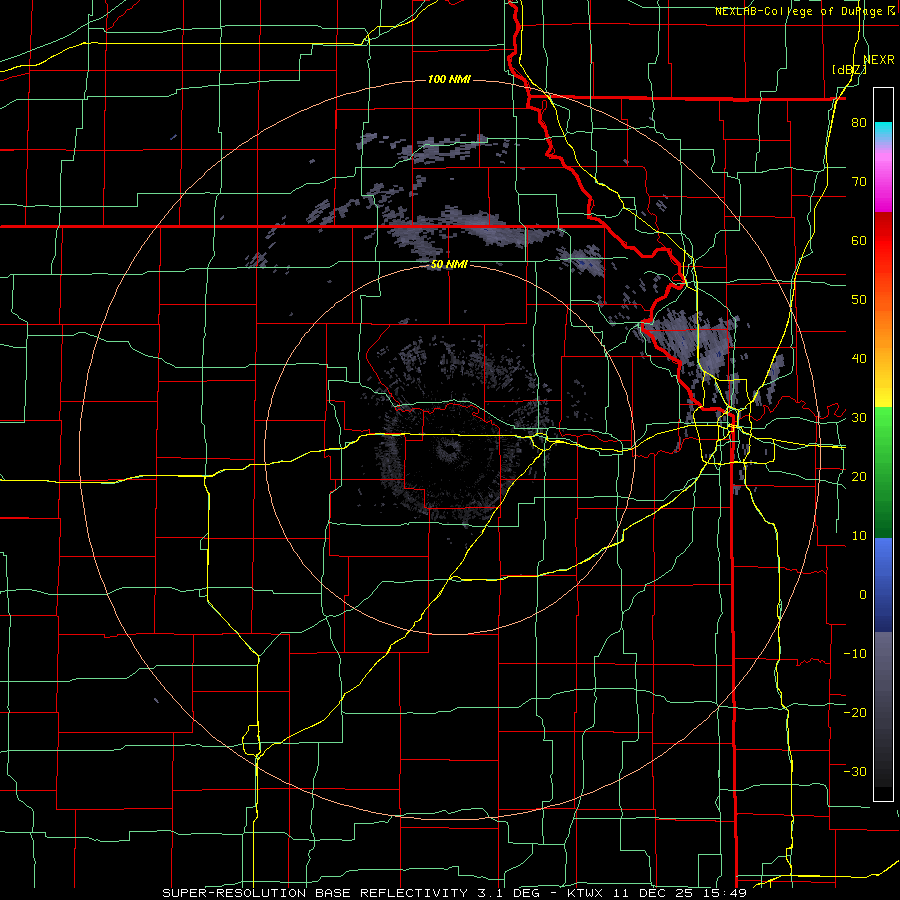Click the 10 dBZ scale value
Viewport: 900px width, 900px height.
pos(859,536)
